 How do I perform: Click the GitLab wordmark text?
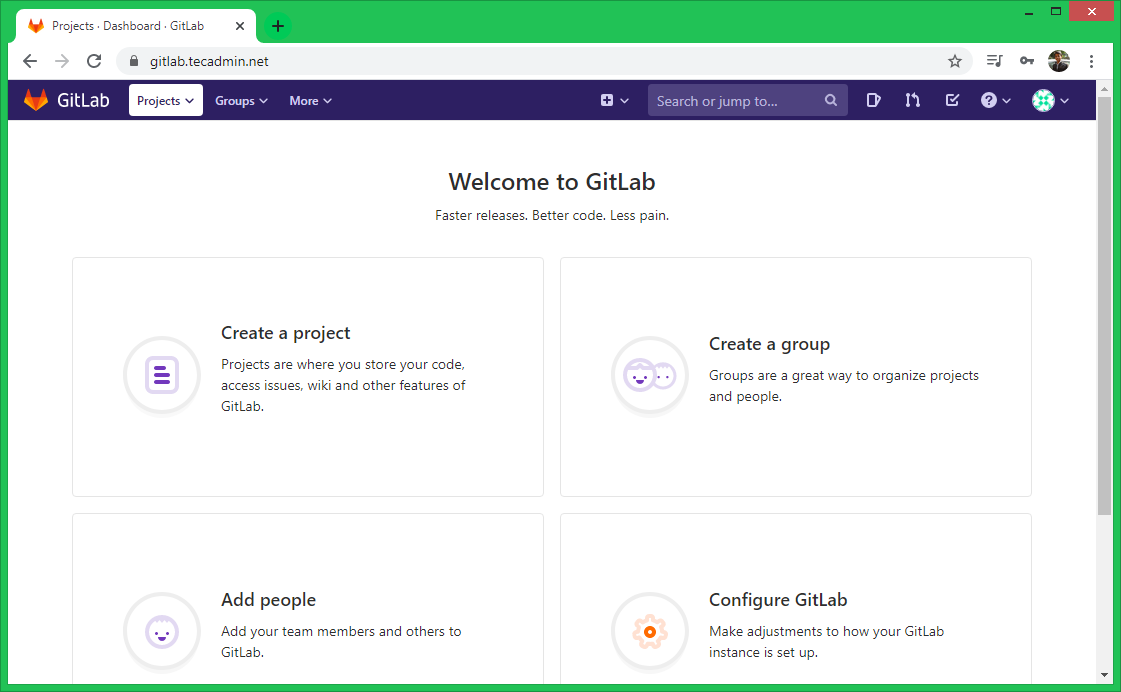(x=83, y=101)
